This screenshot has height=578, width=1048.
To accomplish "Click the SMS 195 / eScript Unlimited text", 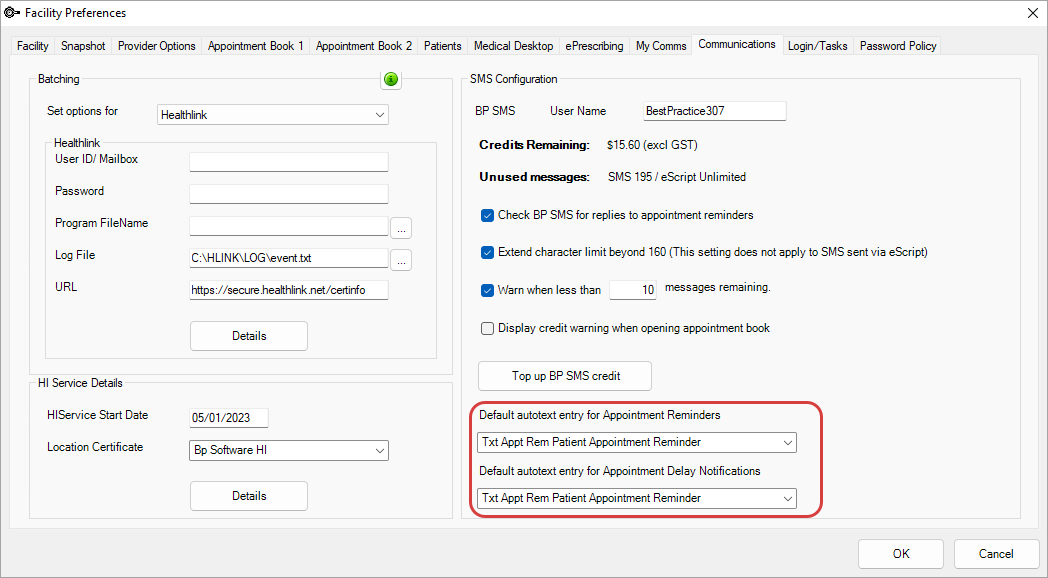I will (x=676, y=177).
